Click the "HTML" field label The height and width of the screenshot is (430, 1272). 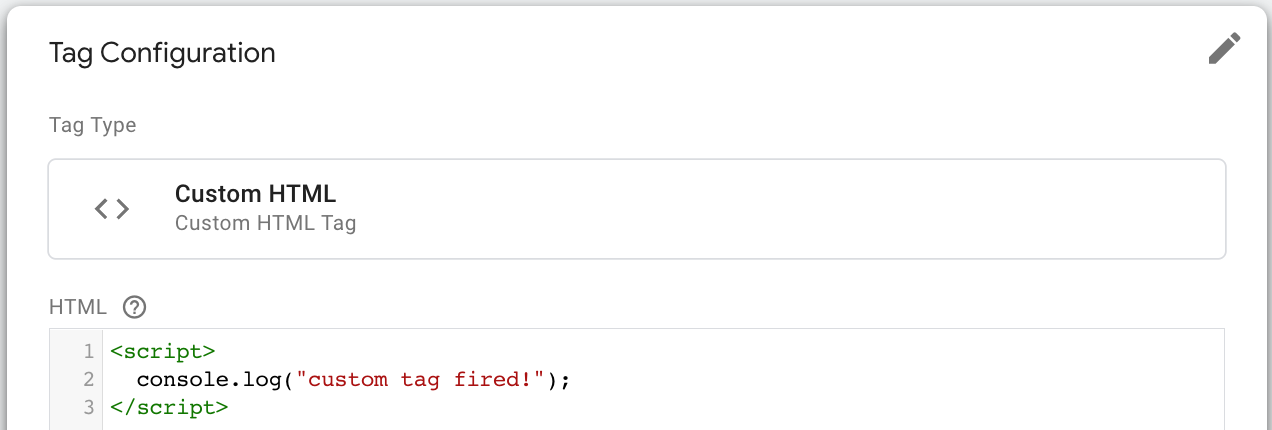pyautogui.click(x=78, y=307)
